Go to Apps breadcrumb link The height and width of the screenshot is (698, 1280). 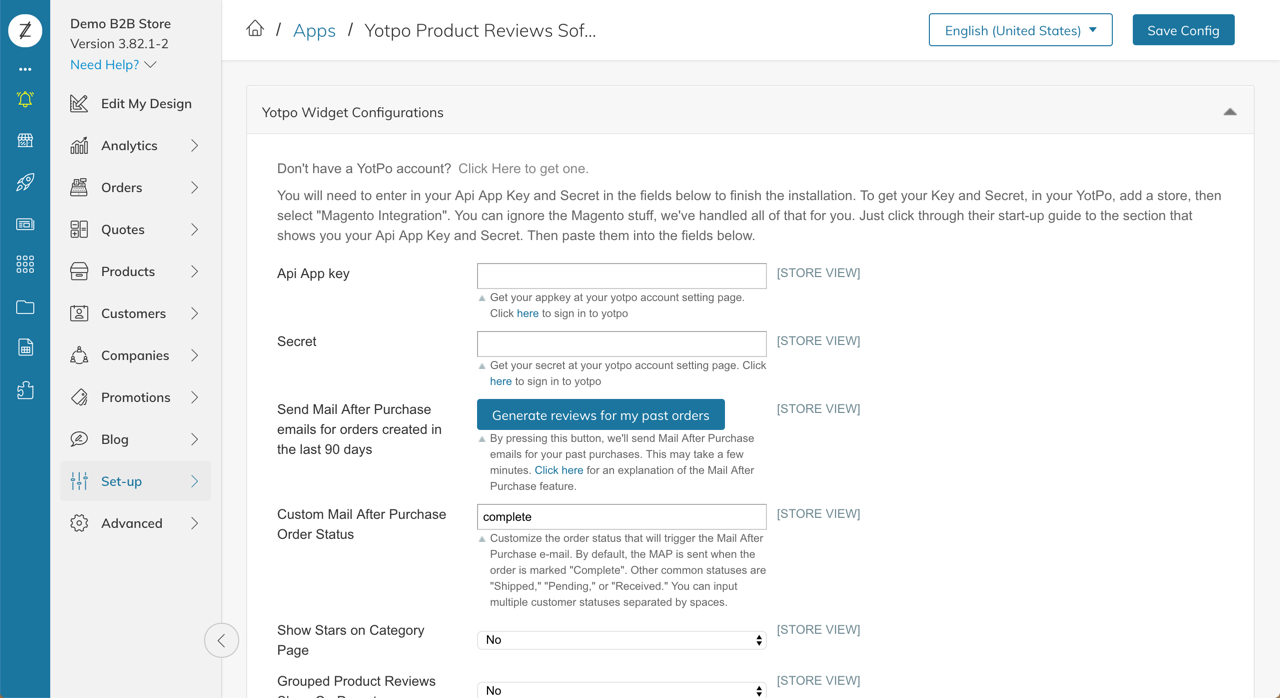coord(314,30)
